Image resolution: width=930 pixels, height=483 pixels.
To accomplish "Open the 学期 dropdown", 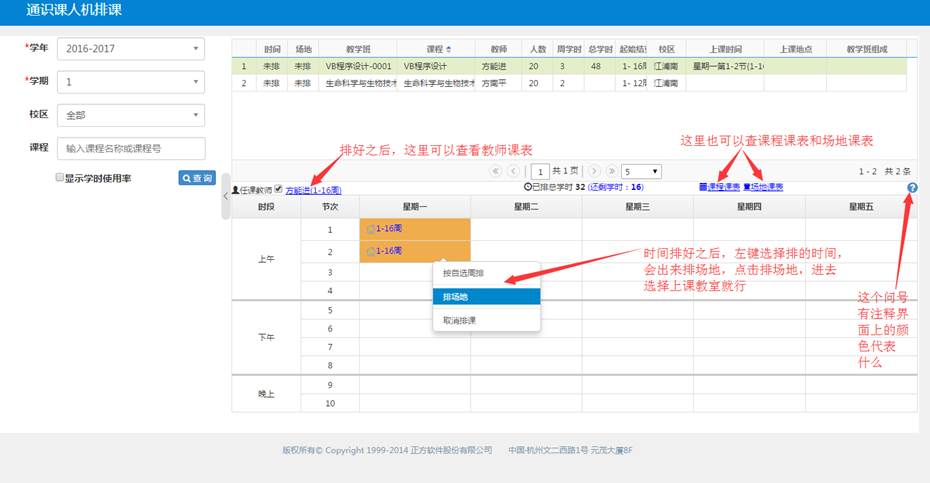I will pos(130,82).
